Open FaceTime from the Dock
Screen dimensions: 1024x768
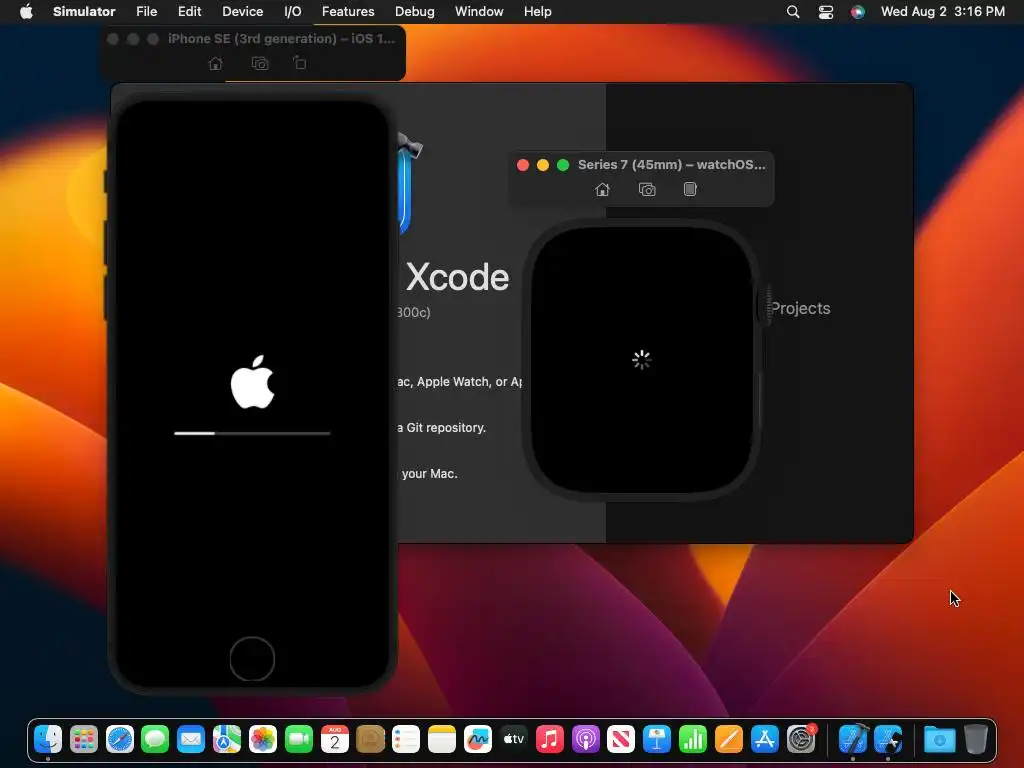click(298, 739)
